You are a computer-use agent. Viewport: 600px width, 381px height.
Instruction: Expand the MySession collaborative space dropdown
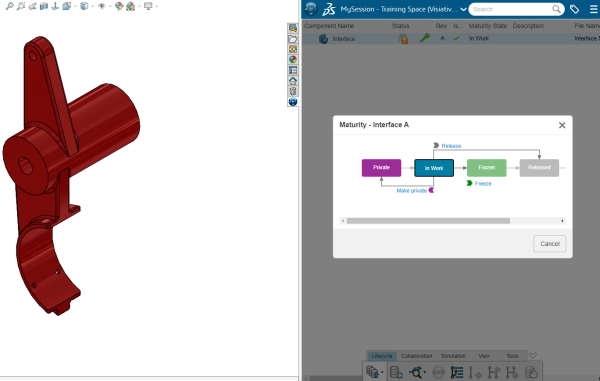point(463,9)
